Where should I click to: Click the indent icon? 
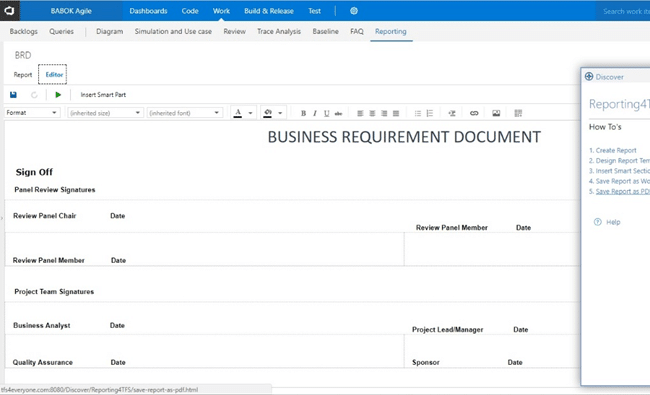pyautogui.click(x=452, y=113)
